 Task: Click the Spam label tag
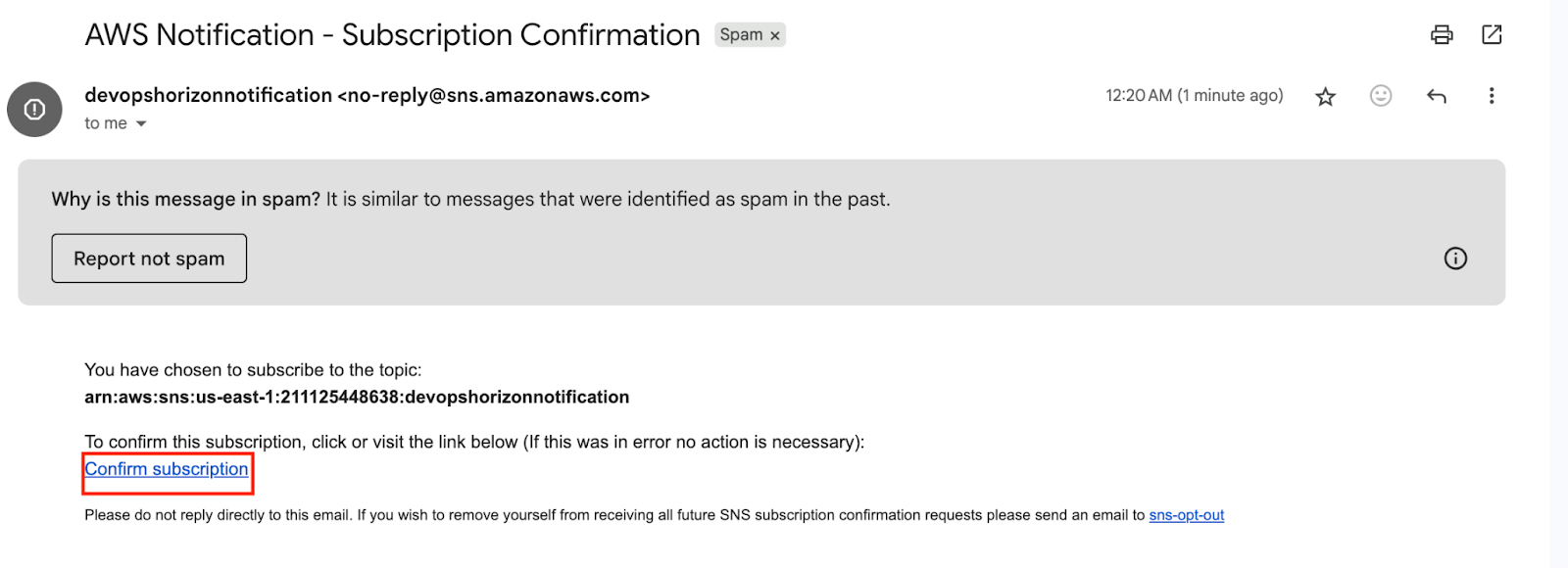point(741,35)
